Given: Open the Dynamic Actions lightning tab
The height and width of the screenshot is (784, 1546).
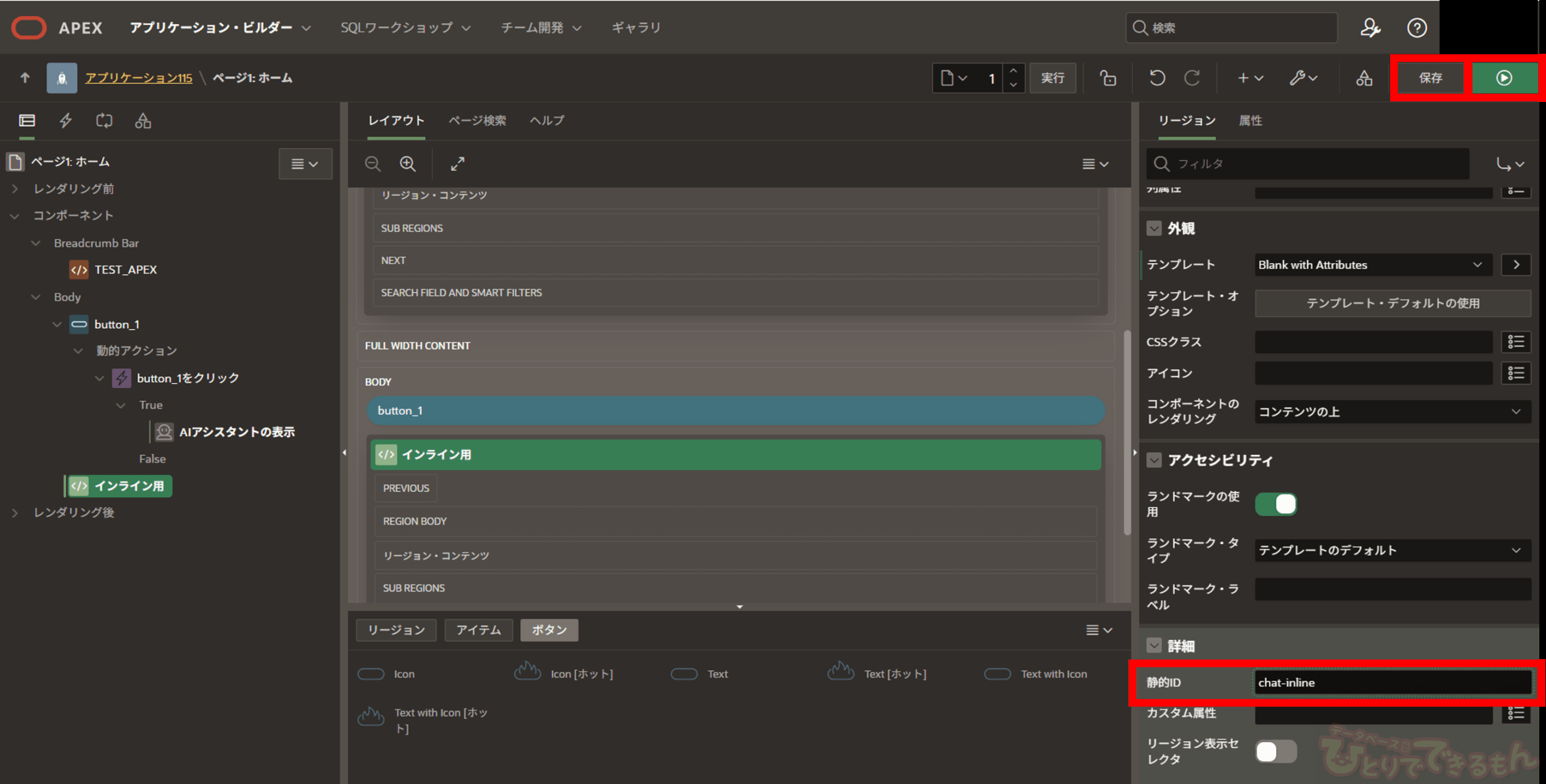Looking at the screenshot, I should [66, 120].
